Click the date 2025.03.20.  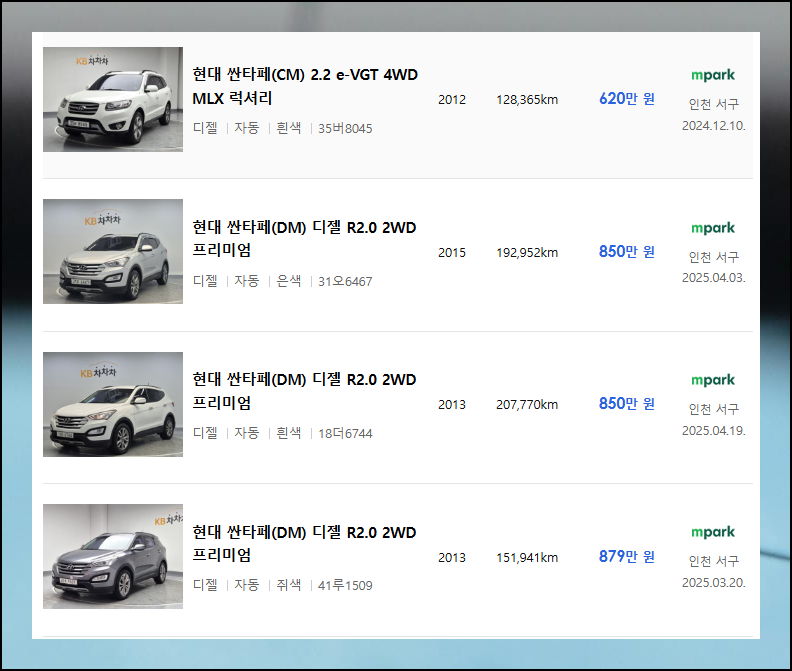tap(713, 583)
